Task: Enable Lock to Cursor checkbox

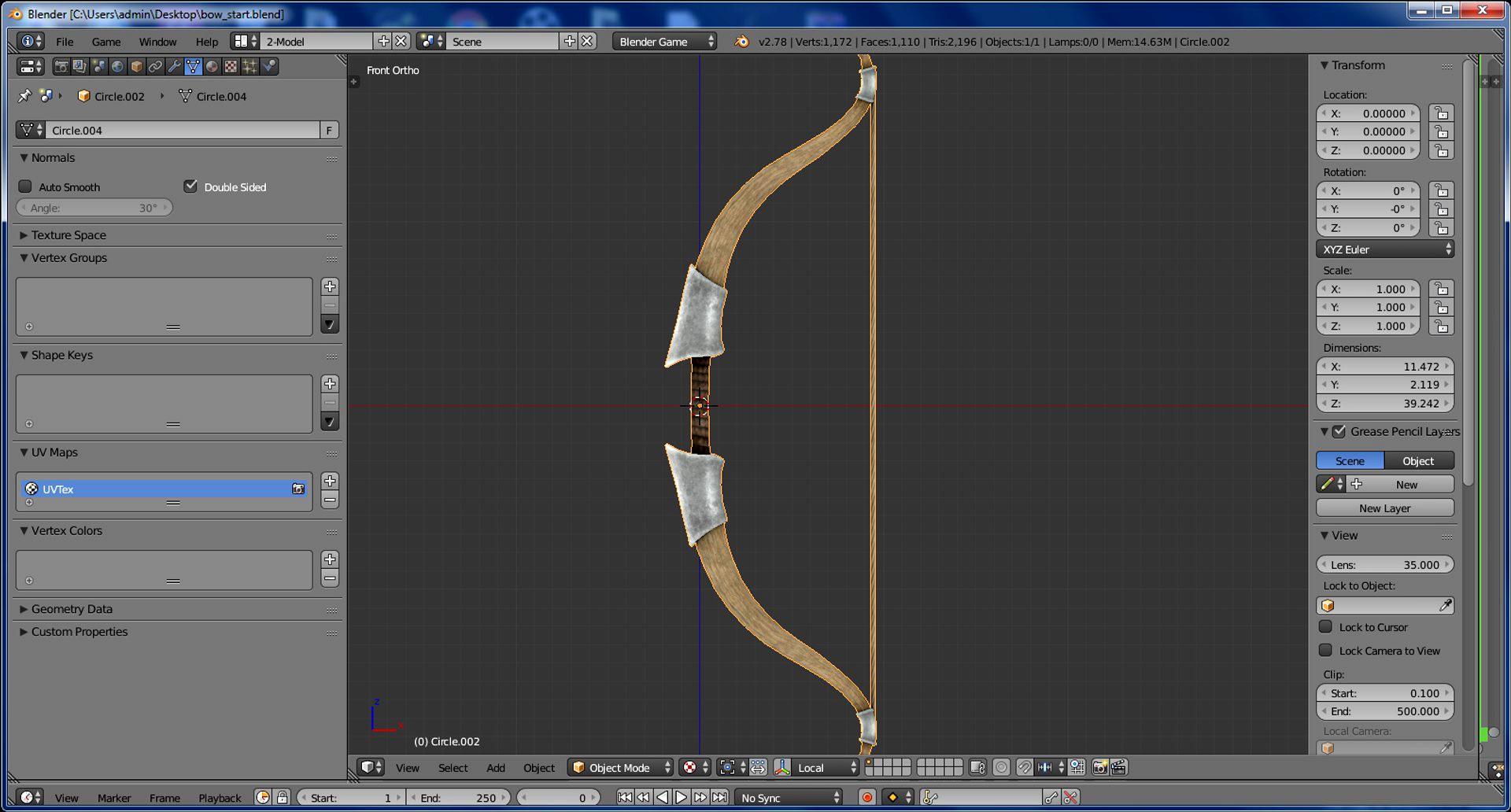Action: [x=1325, y=627]
